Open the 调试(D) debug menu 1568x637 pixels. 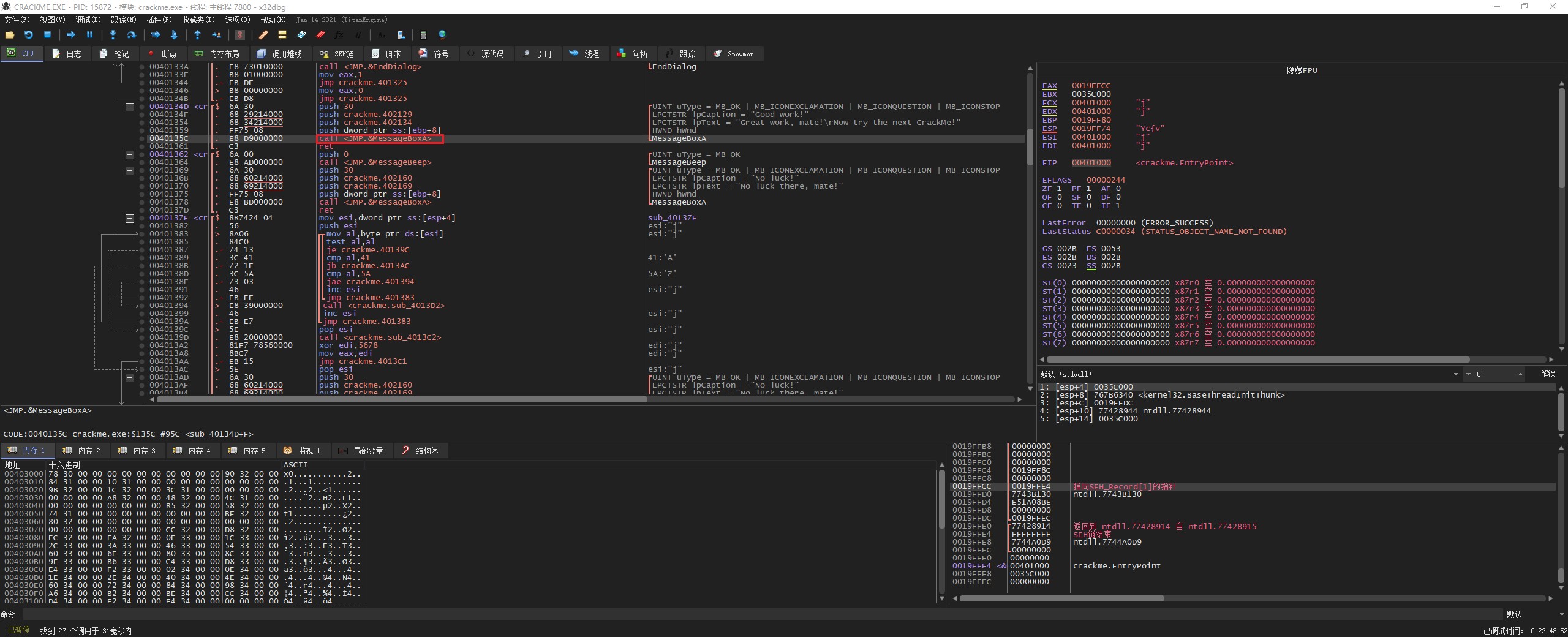[x=88, y=20]
